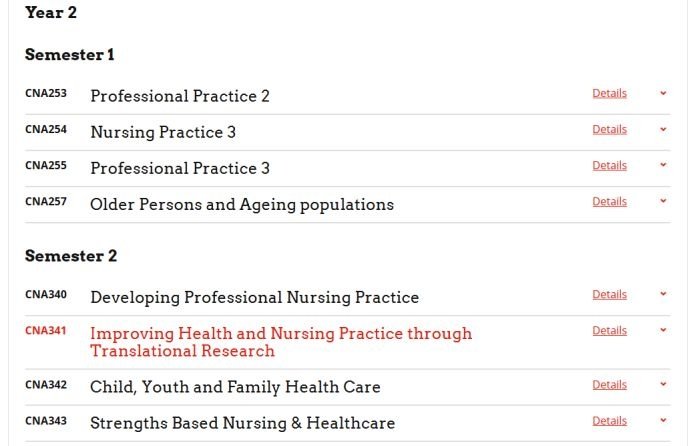Image resolution: width=692 pixels, height=446 pixels.
Task: Expand the chevron for CNA257 Older Persons unit
Action: (663, 201)
